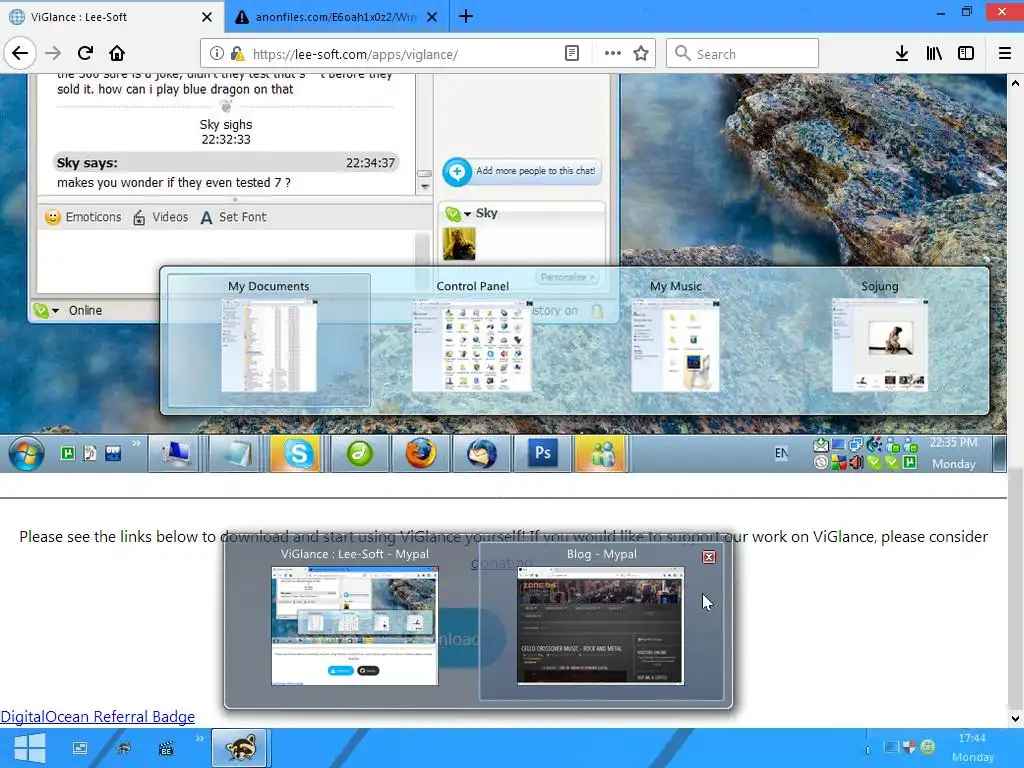The image size is (1024, 768).
Task: Click the 22:35 PM clock in screenshot
Action: click(x=953, y=453)
